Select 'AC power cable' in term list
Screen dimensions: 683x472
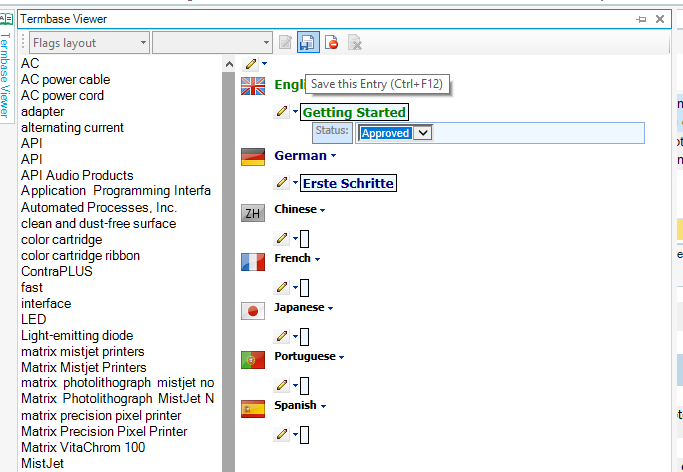(66, 80)
